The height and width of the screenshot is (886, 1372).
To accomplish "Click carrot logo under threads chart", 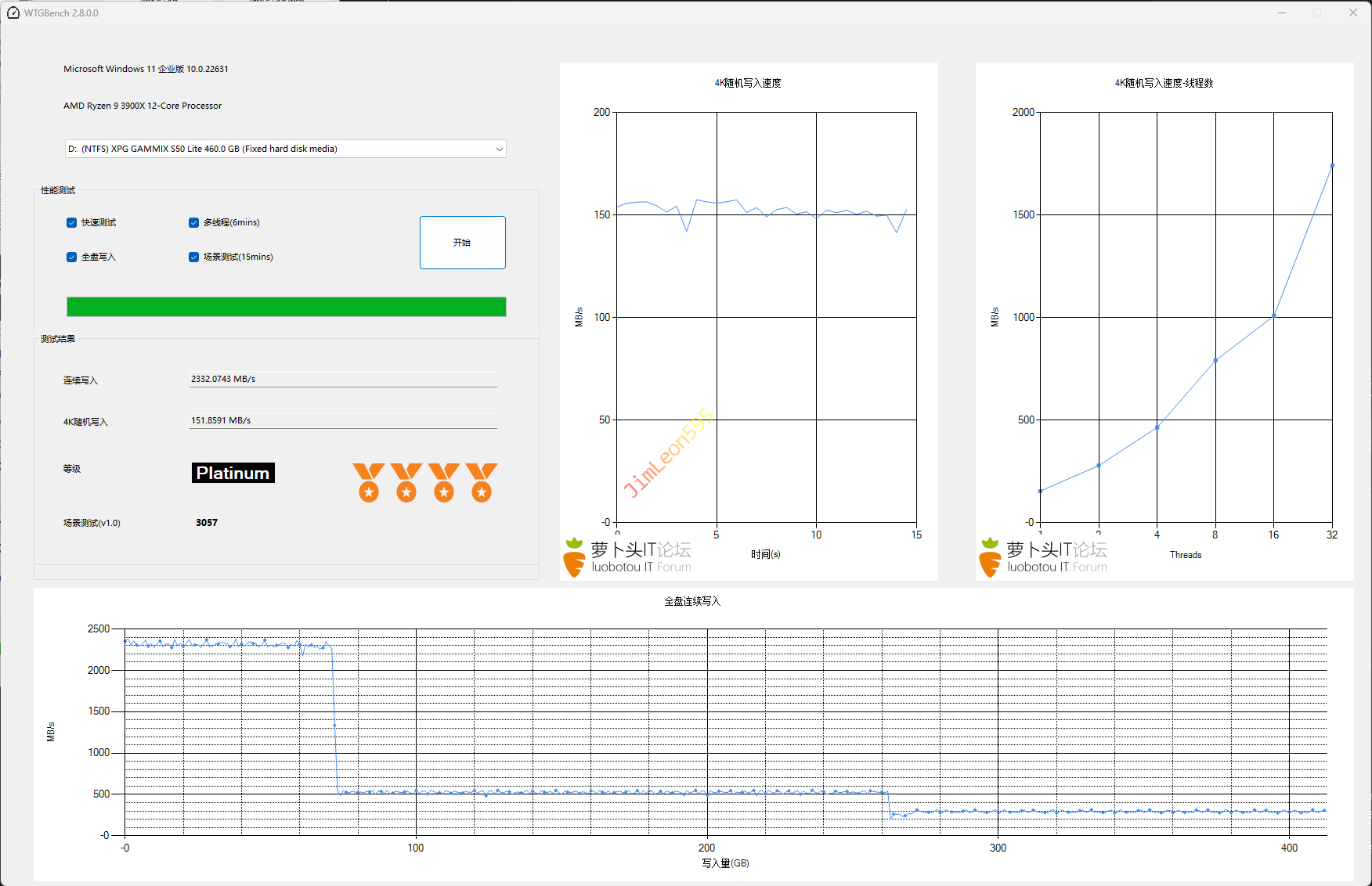I will pyautogui.click(x=990, y=557).
